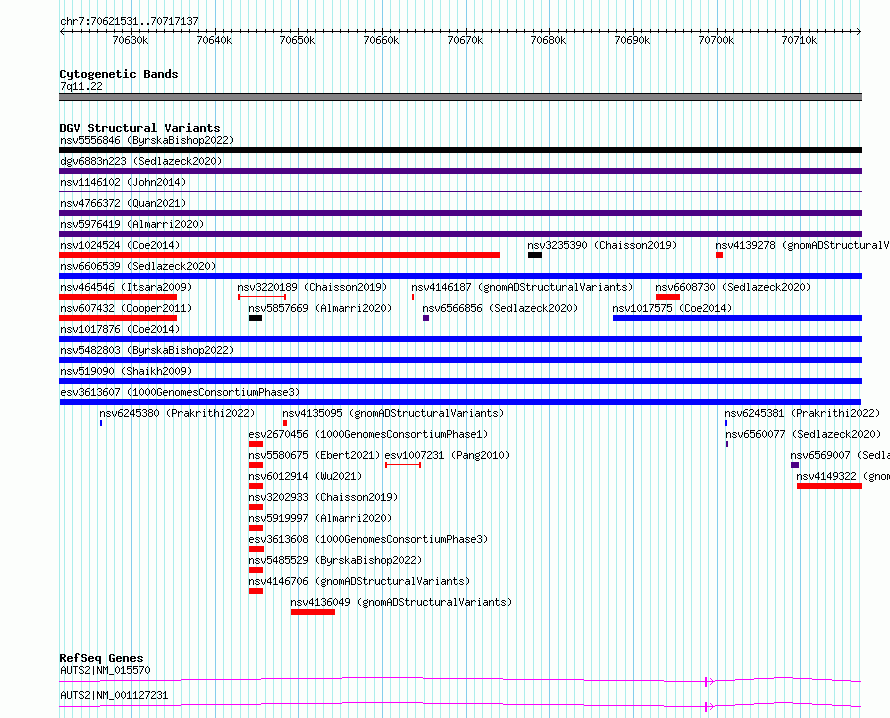The height and width of the screenshot is (718, 890).
Task: Click the 70630k ruler position
Action: point(130,40)
